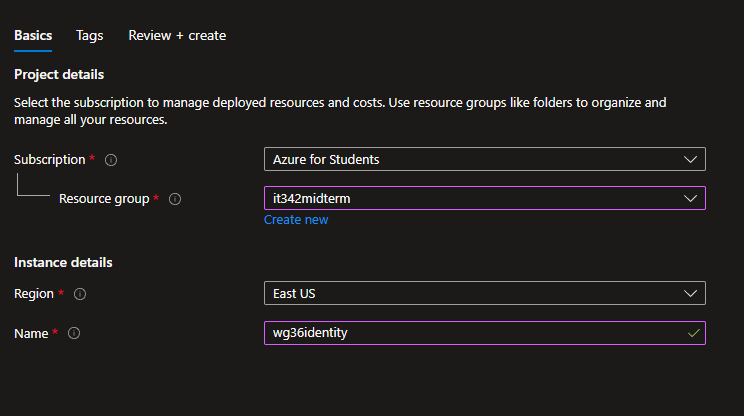Click the Project details section heading
The height and width of the screenshot is (416, 744).
59,74
